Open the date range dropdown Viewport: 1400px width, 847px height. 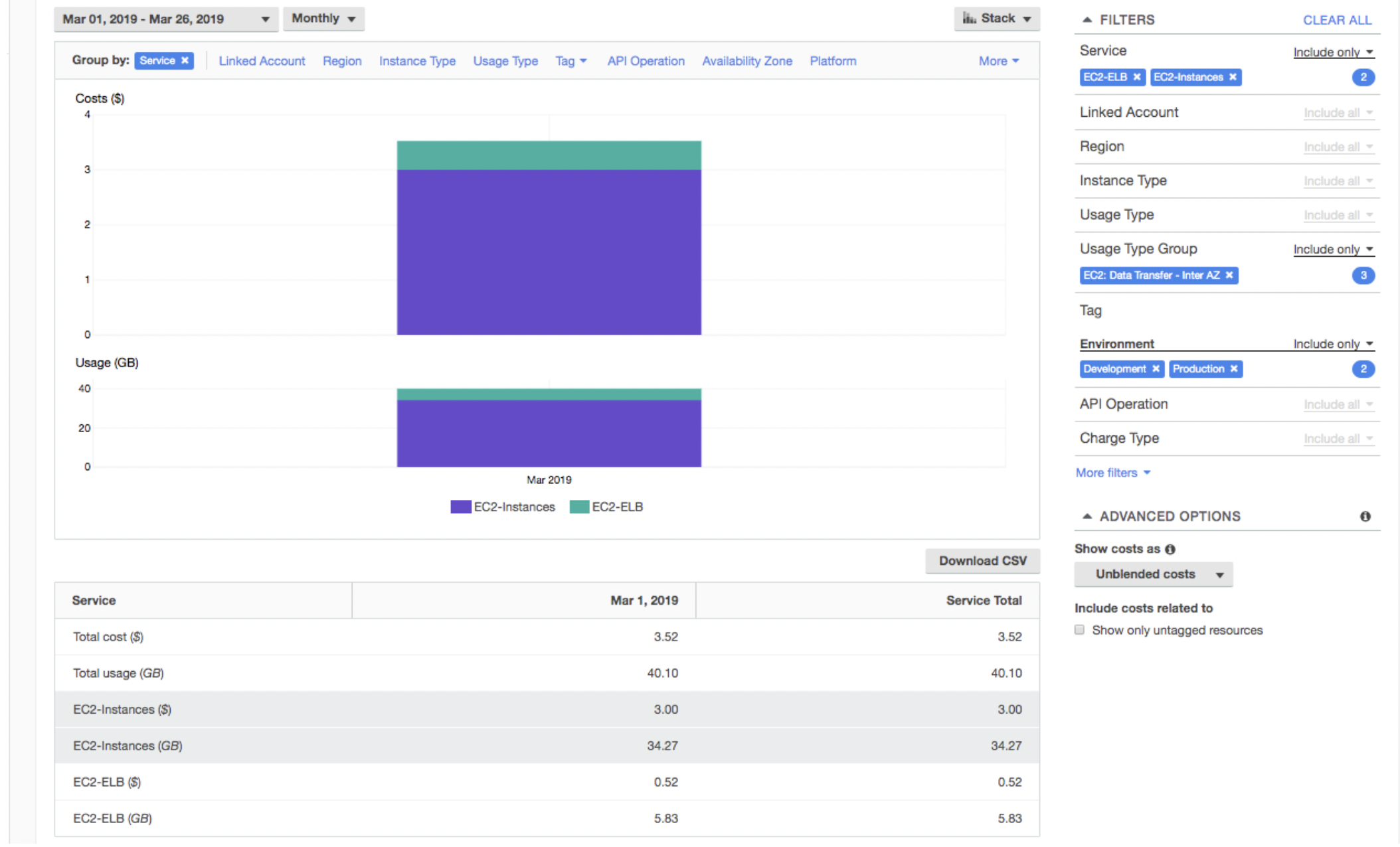[x=165, y=19]
